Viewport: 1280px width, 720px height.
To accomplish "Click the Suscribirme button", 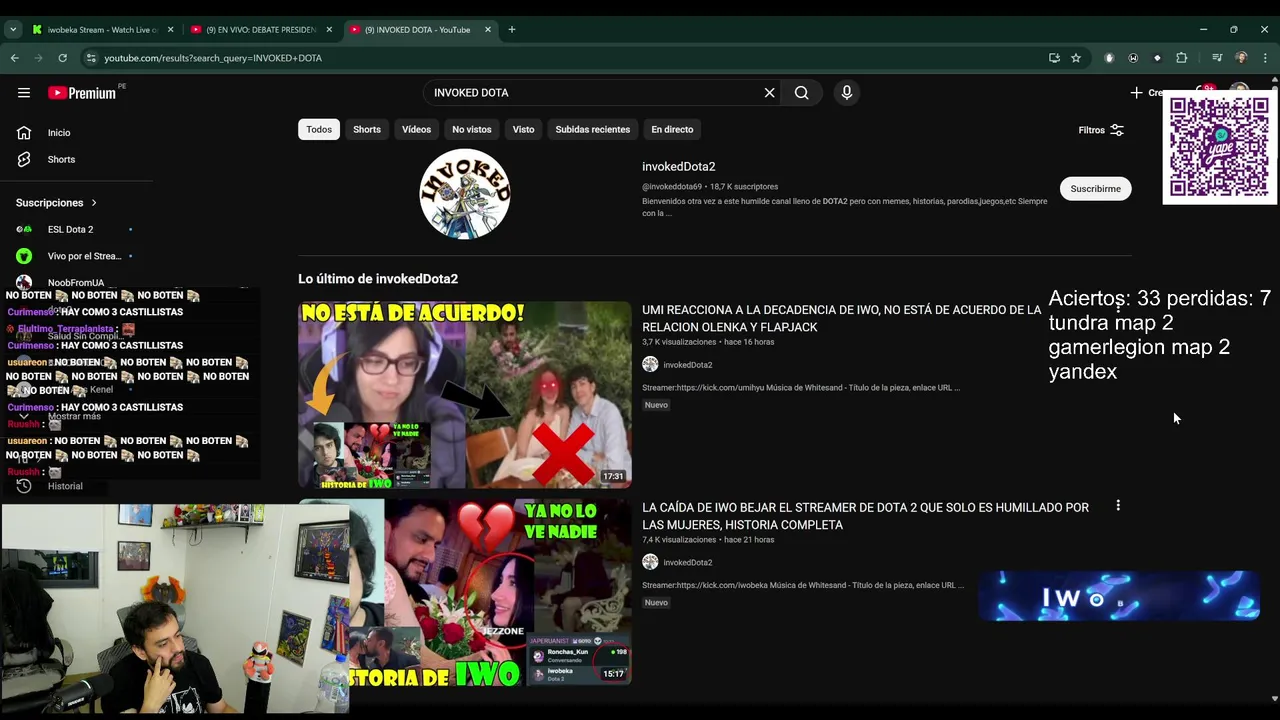I will [x=1095, y=188].
